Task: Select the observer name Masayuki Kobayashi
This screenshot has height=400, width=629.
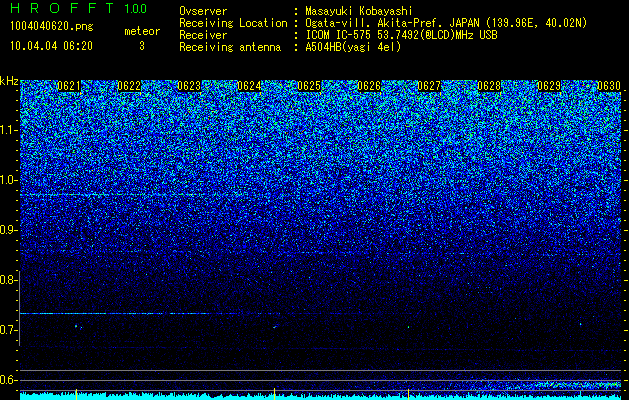Action: coord(359,11)
